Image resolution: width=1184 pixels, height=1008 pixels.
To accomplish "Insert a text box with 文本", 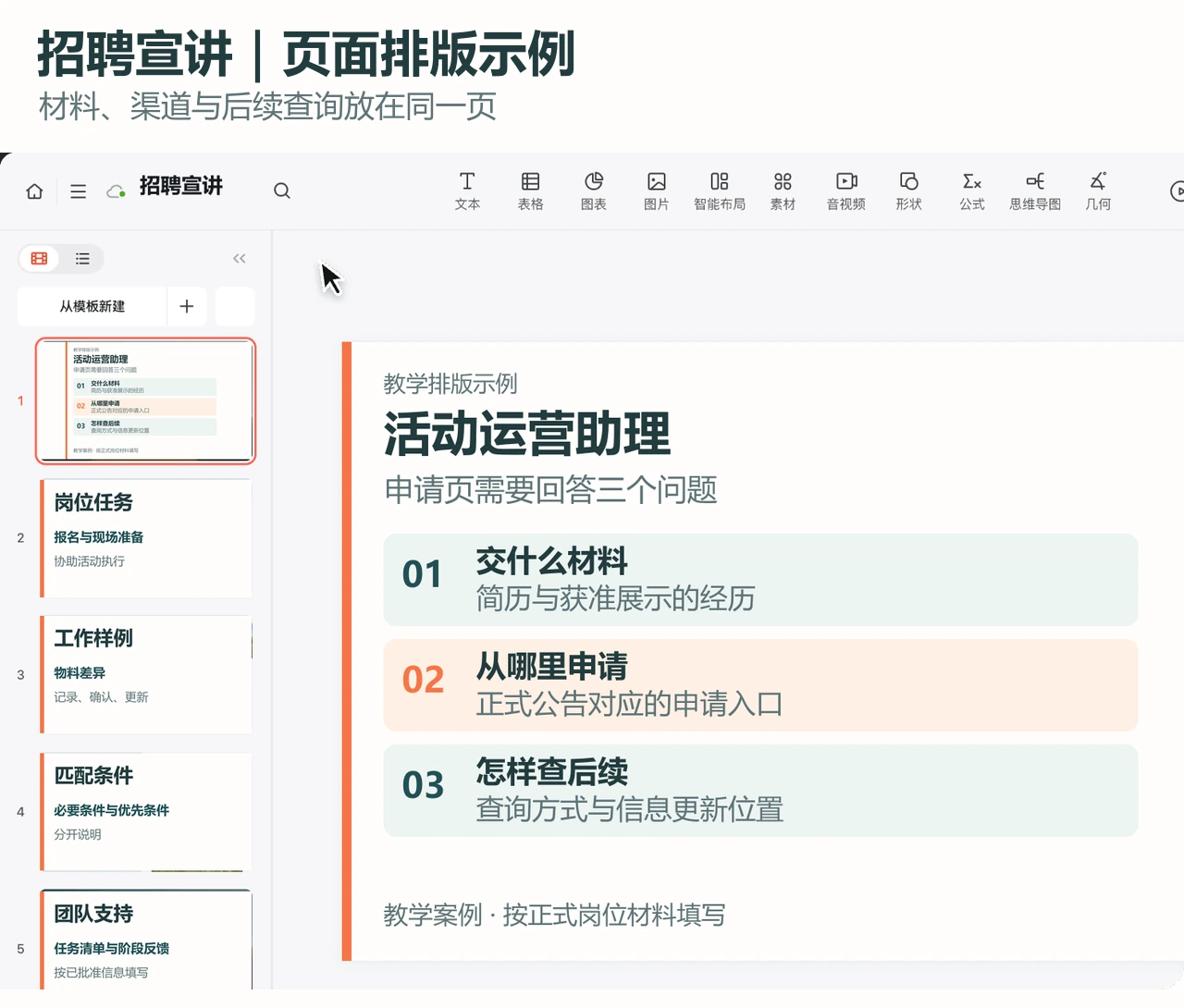I will (x=467, y=191).
